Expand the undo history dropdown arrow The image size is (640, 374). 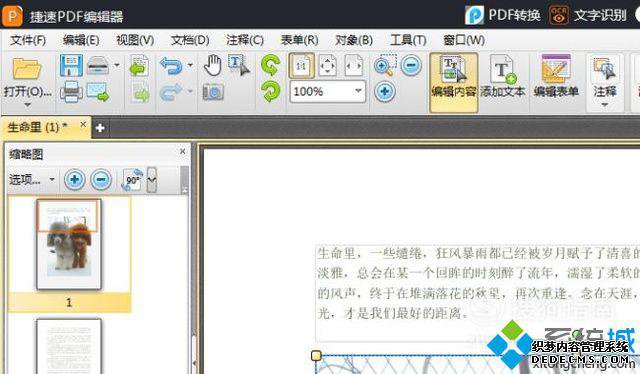coord(190,65)
